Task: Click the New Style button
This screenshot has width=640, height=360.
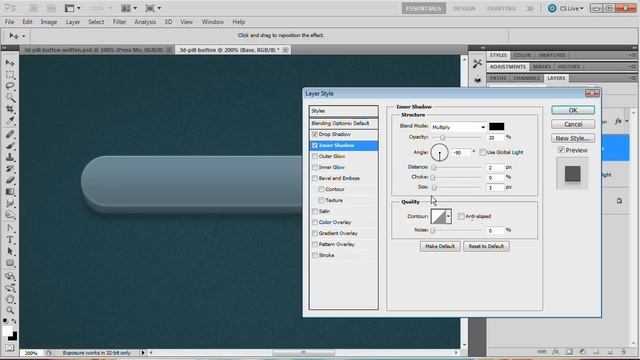Action: tap(573, 138)
